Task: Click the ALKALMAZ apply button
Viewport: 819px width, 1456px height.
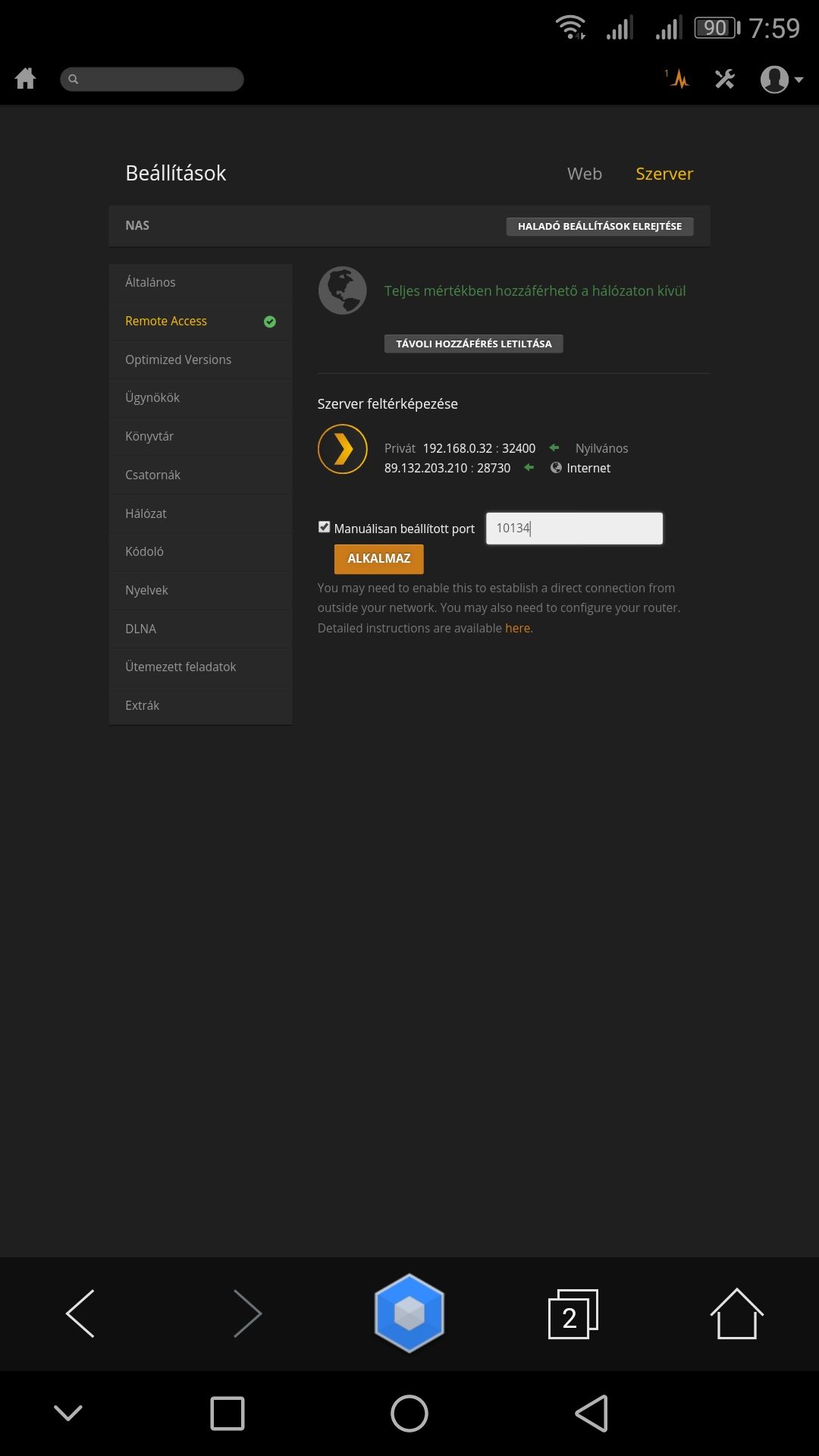Action: coord(379,559)
